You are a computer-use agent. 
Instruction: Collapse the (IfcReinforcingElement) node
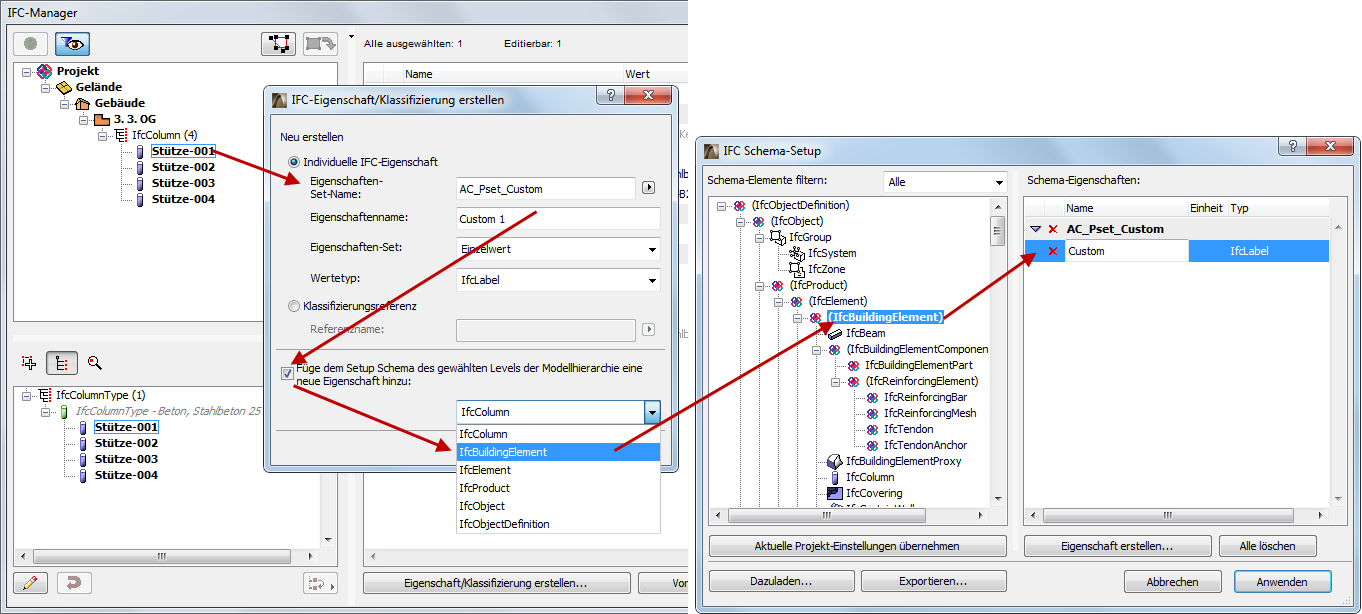coord(837,382)
